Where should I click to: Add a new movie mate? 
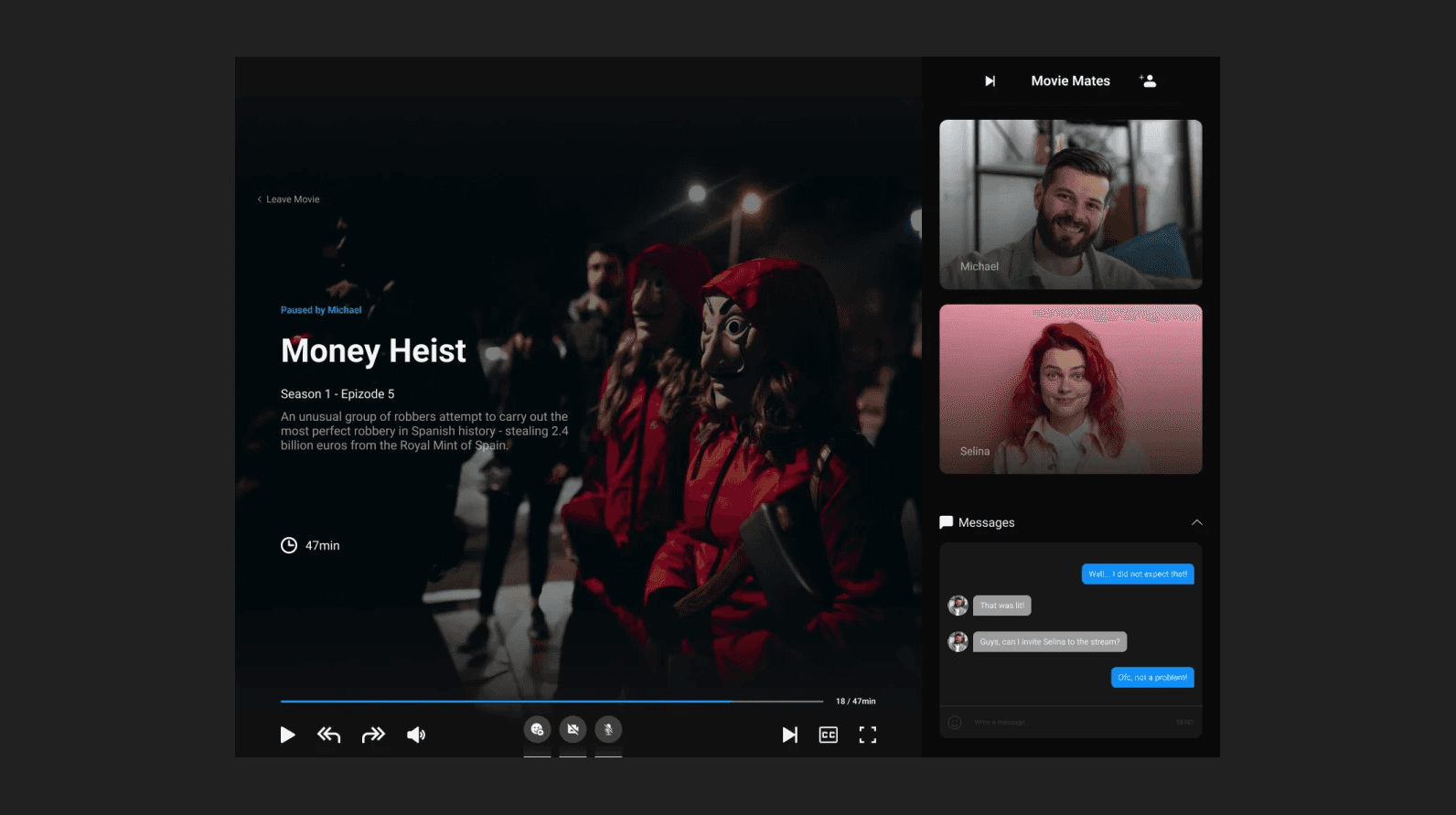(1148, 80)
